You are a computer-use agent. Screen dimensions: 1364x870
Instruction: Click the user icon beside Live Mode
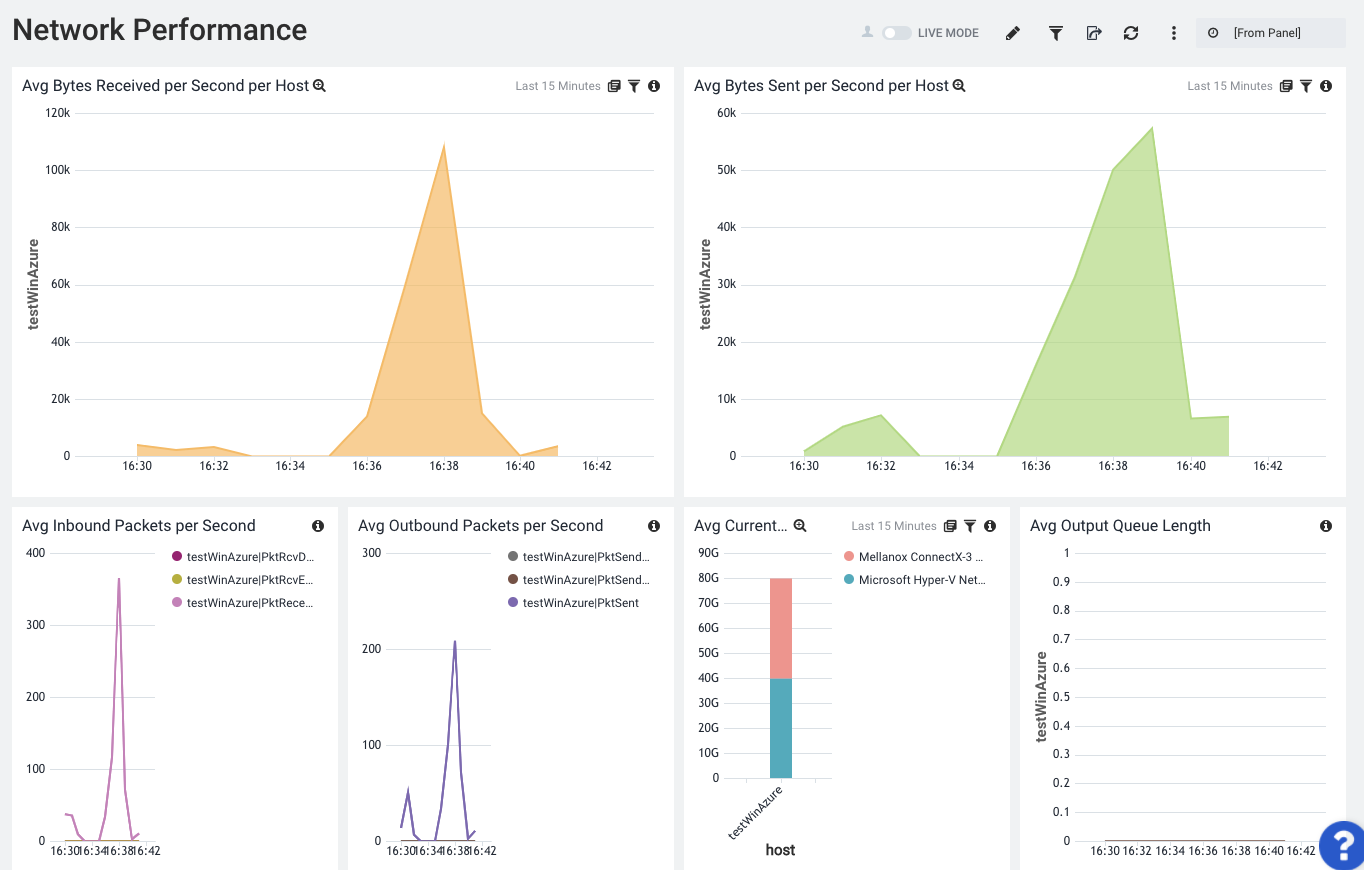[x=867, y=32]
